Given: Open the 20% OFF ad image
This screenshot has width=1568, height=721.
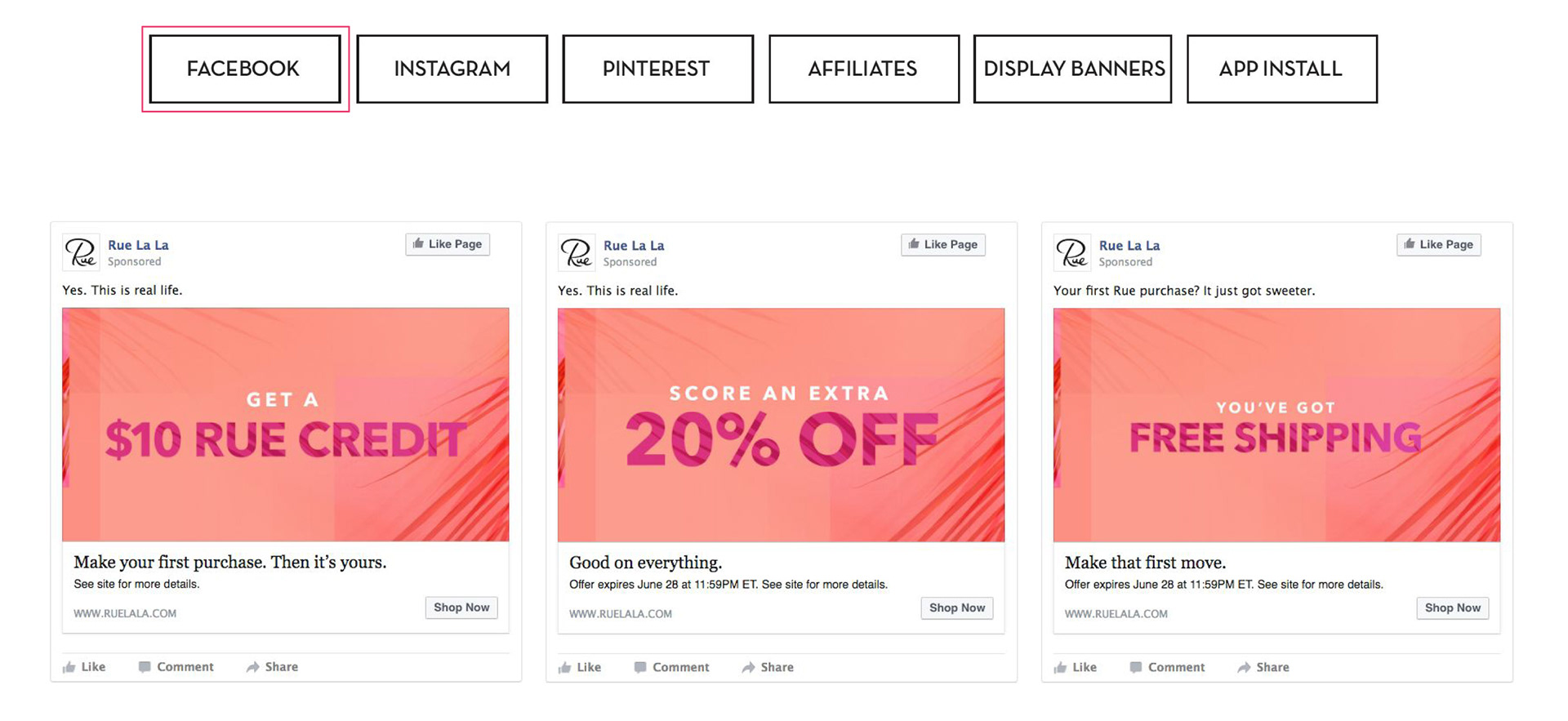Looking at the screenshot, I should click(781, 425).
